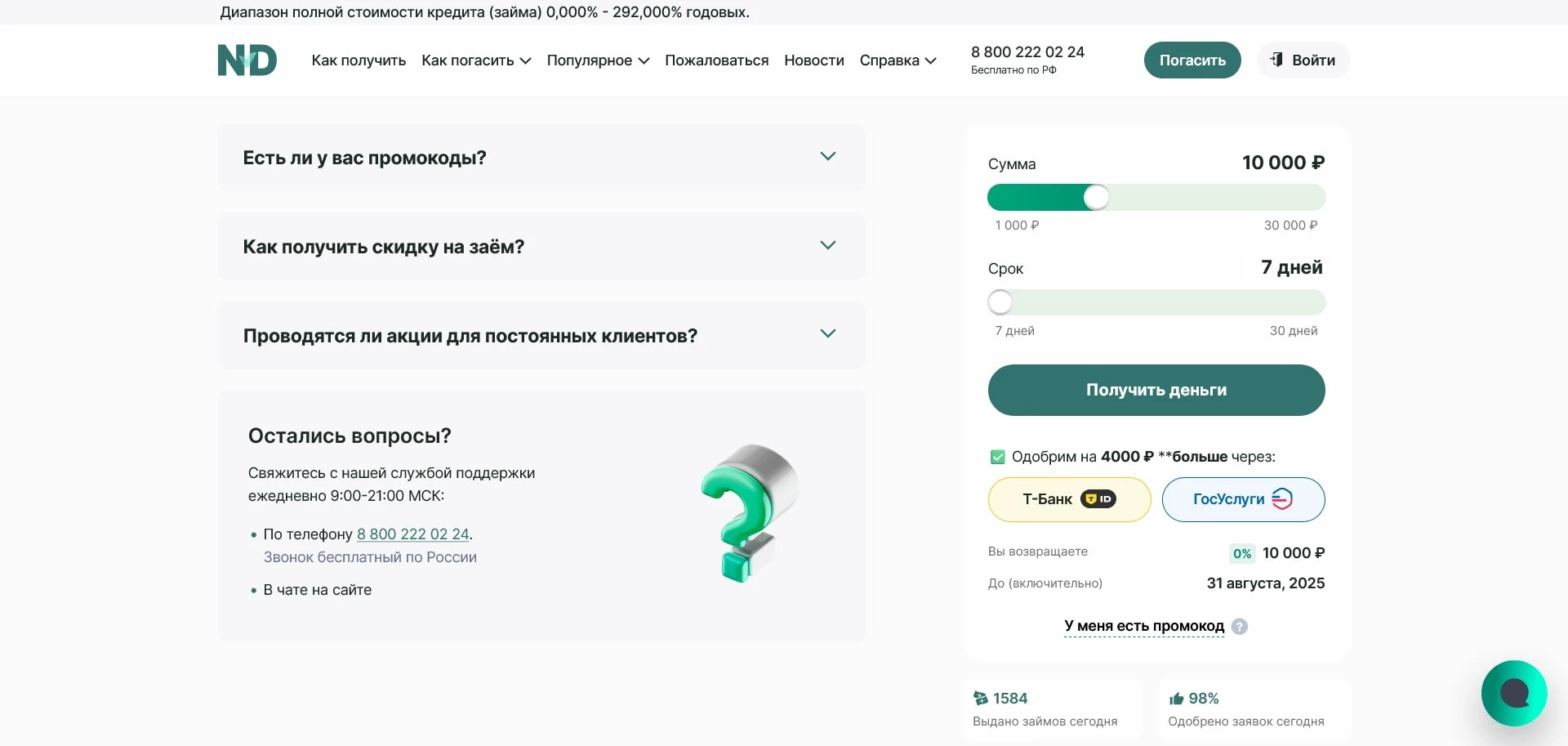
Task: Click the Погасить button
Action: coord(1192,60)
